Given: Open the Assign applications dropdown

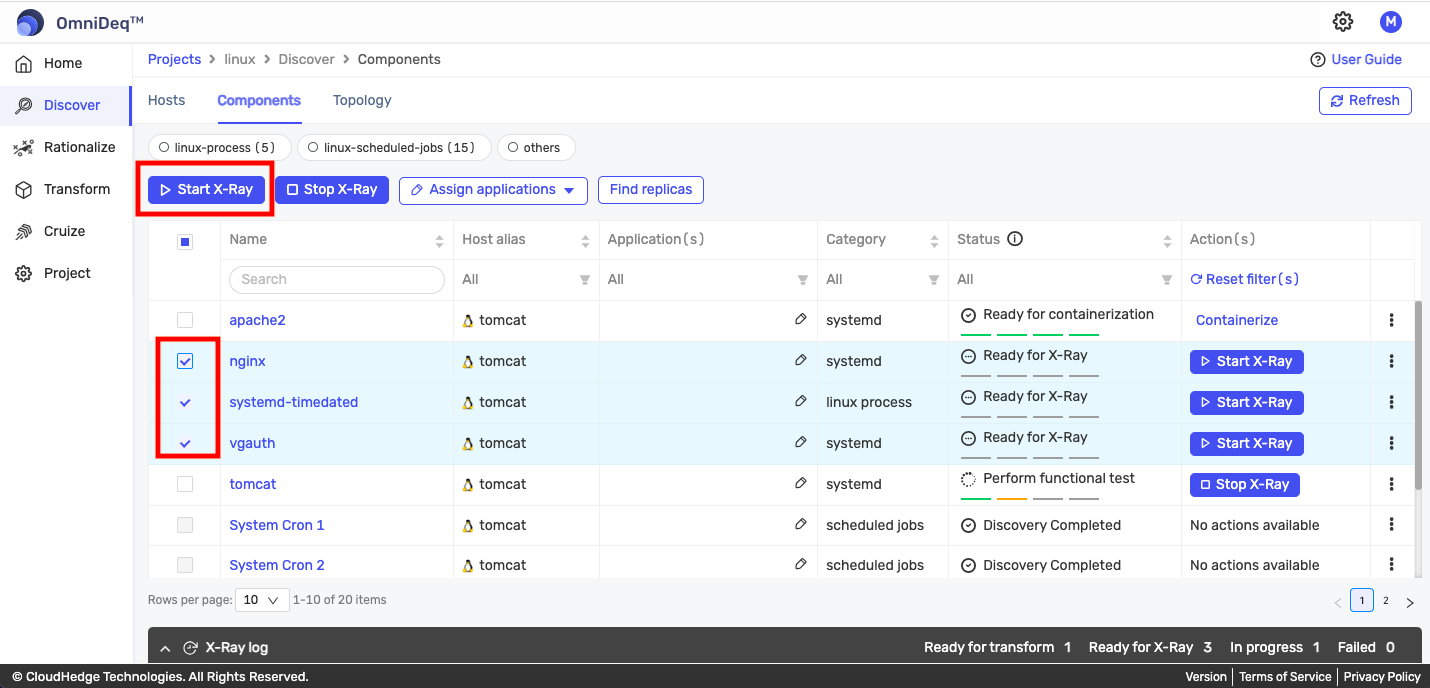Looking at the screenshot, I should click(493, 190).
